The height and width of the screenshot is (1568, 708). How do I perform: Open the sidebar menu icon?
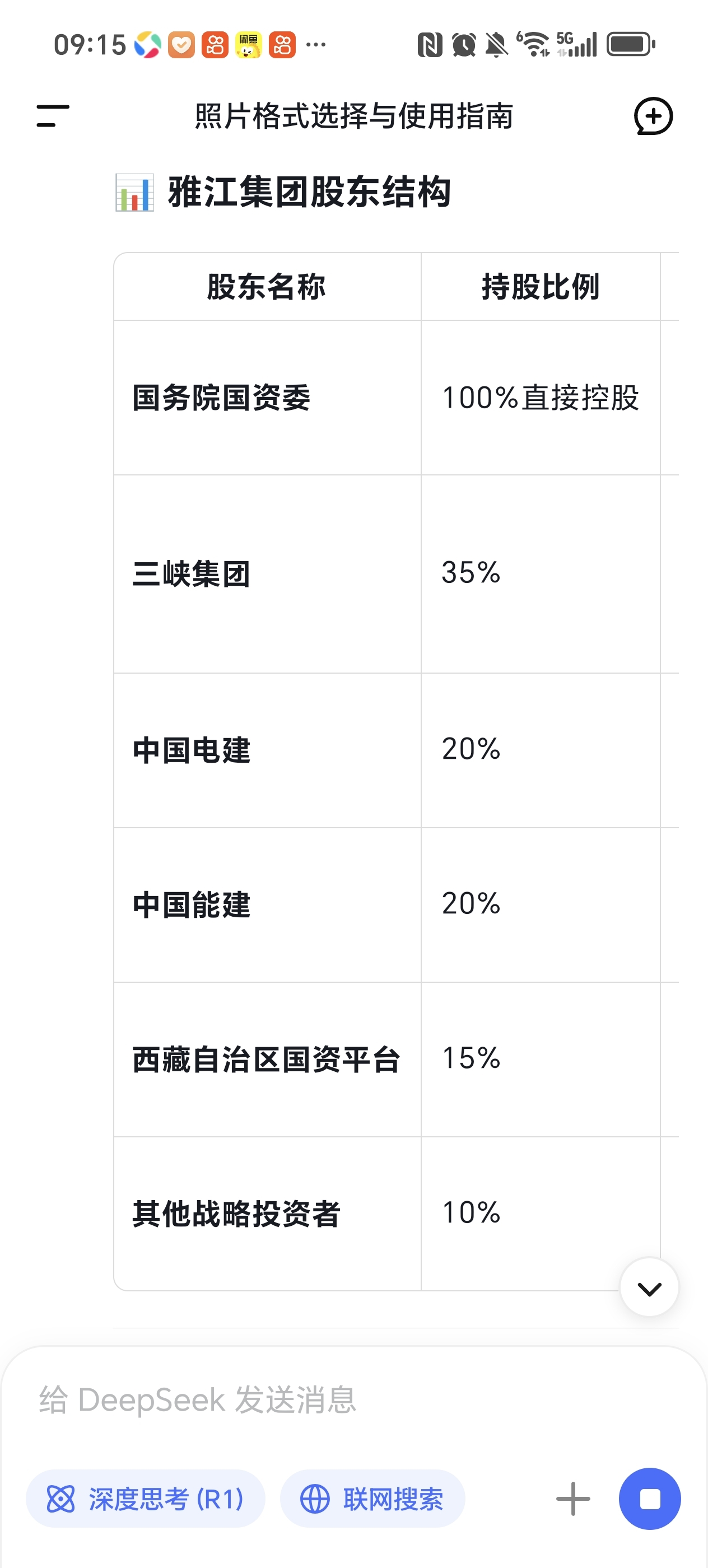click(x=53, y=116)
